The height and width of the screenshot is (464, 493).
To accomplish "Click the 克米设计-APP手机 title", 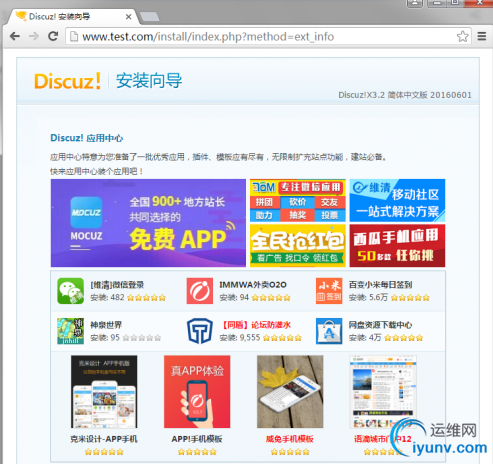I will 104,439.
